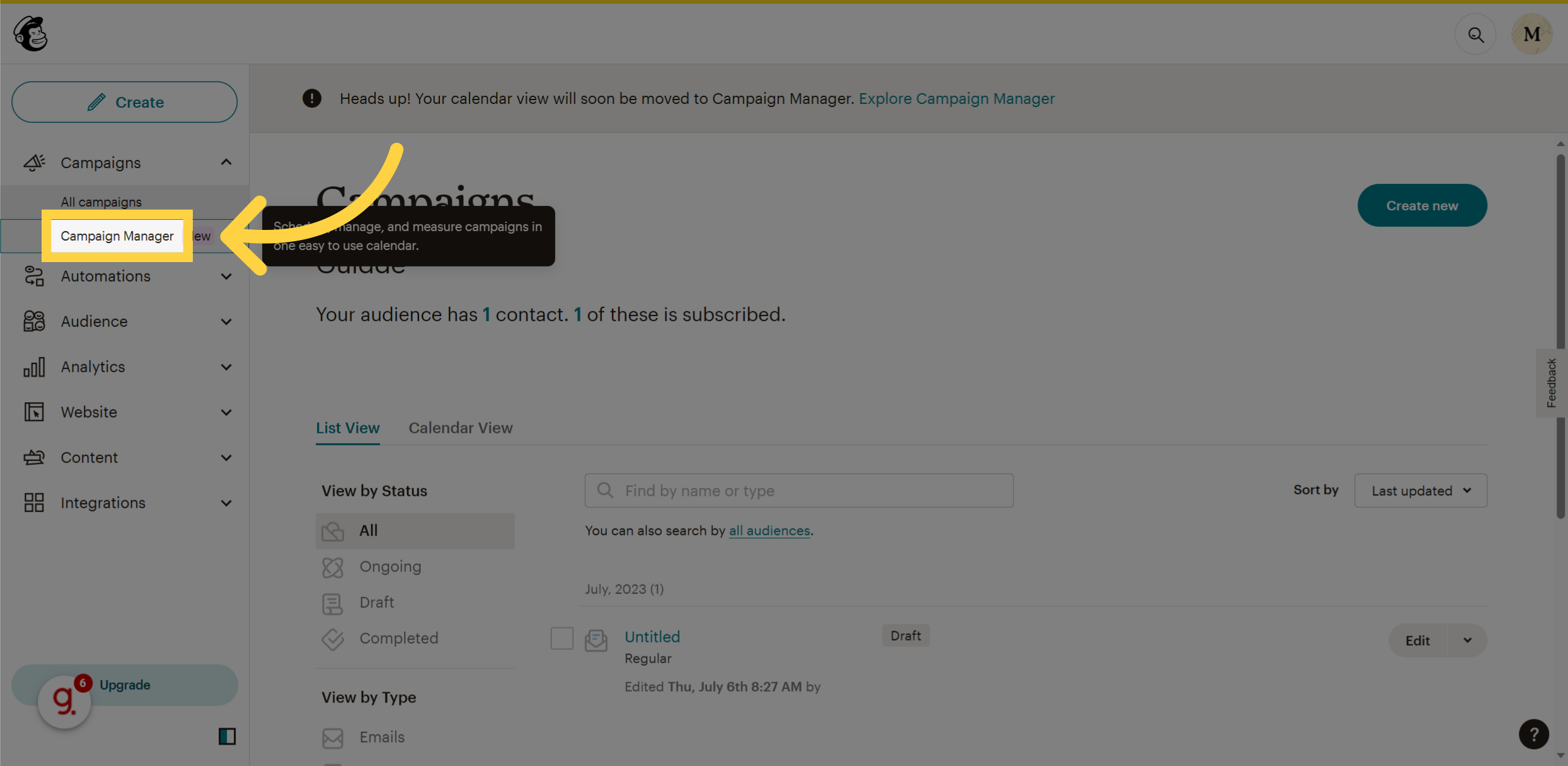This screenshot has height=766, width=1568.
Task: Click the Automations sidebar icon
Action: coord(33,276)
